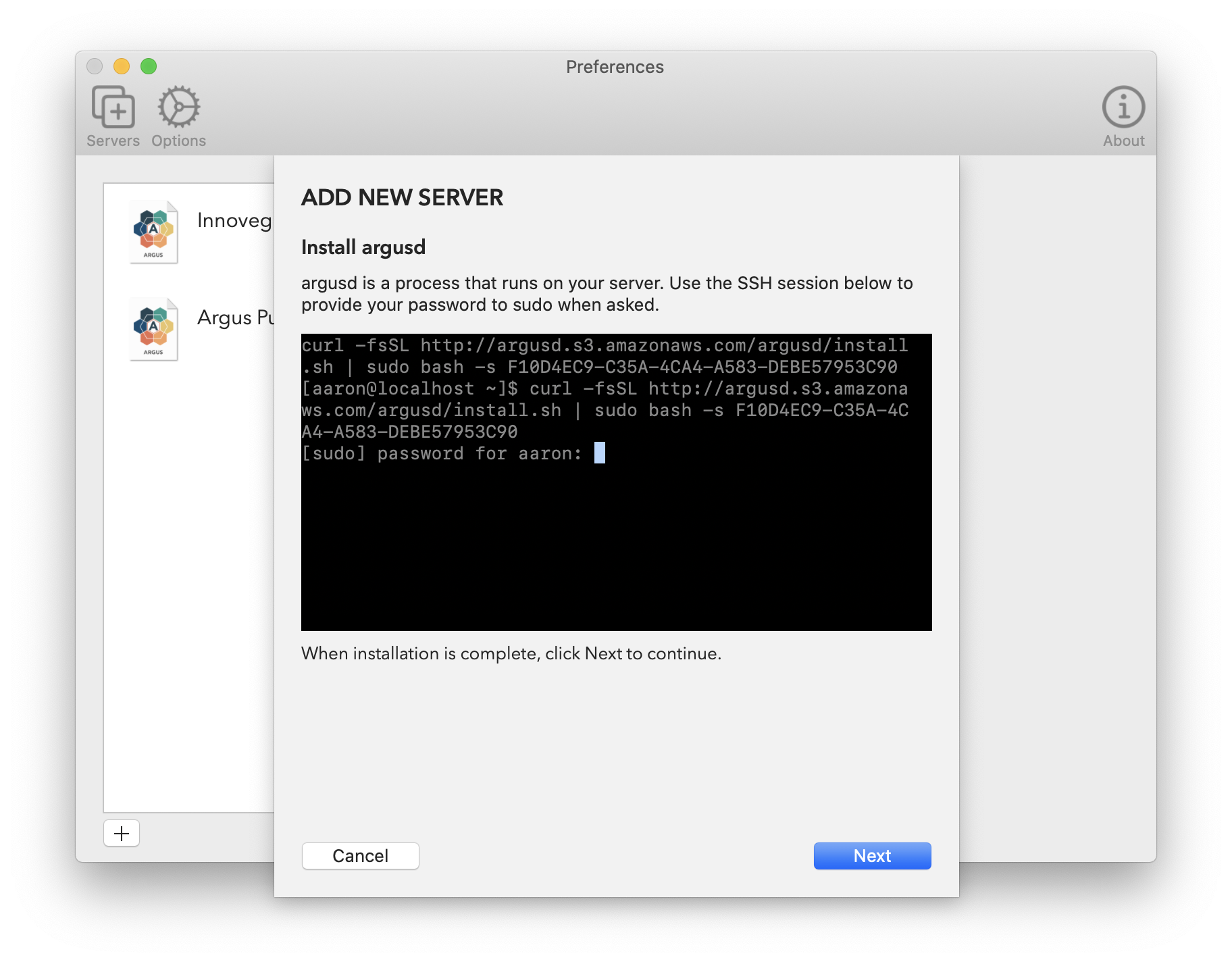Select the Argus Pu server's document icon
This screenshot has width=1232, height=962.
(154, 329)
